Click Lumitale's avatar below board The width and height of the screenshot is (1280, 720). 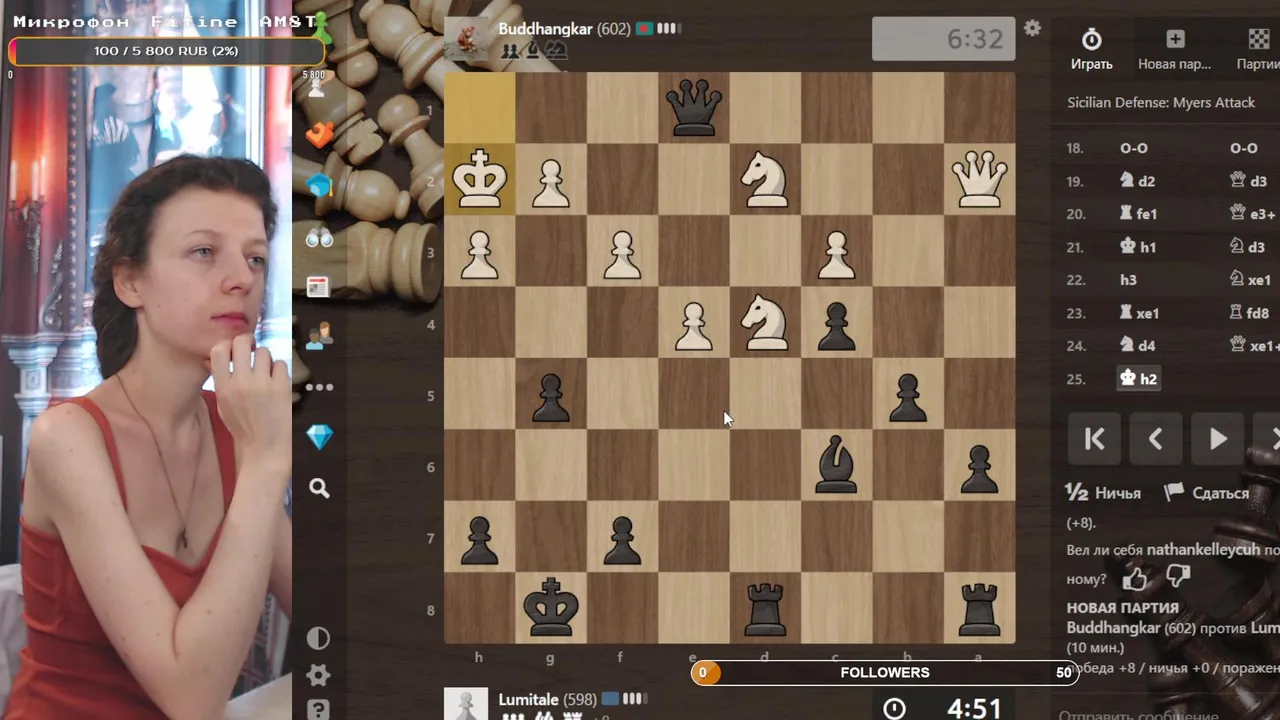pos(465,704)
